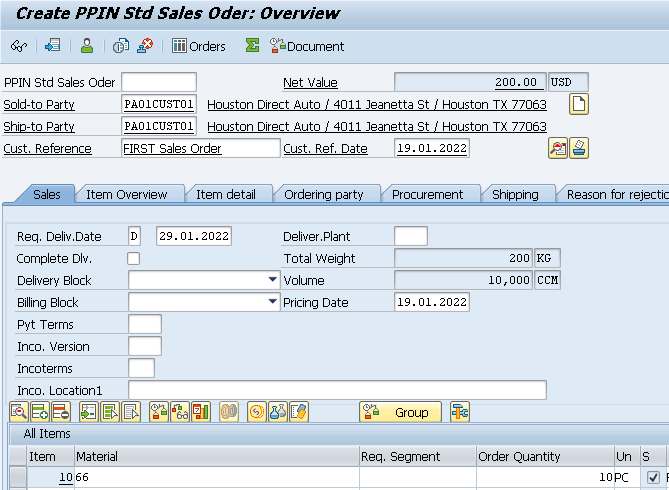Viewport: 669px width, 490px height.
Task: Click the table configuration settings icon
Action: point(460,412)
